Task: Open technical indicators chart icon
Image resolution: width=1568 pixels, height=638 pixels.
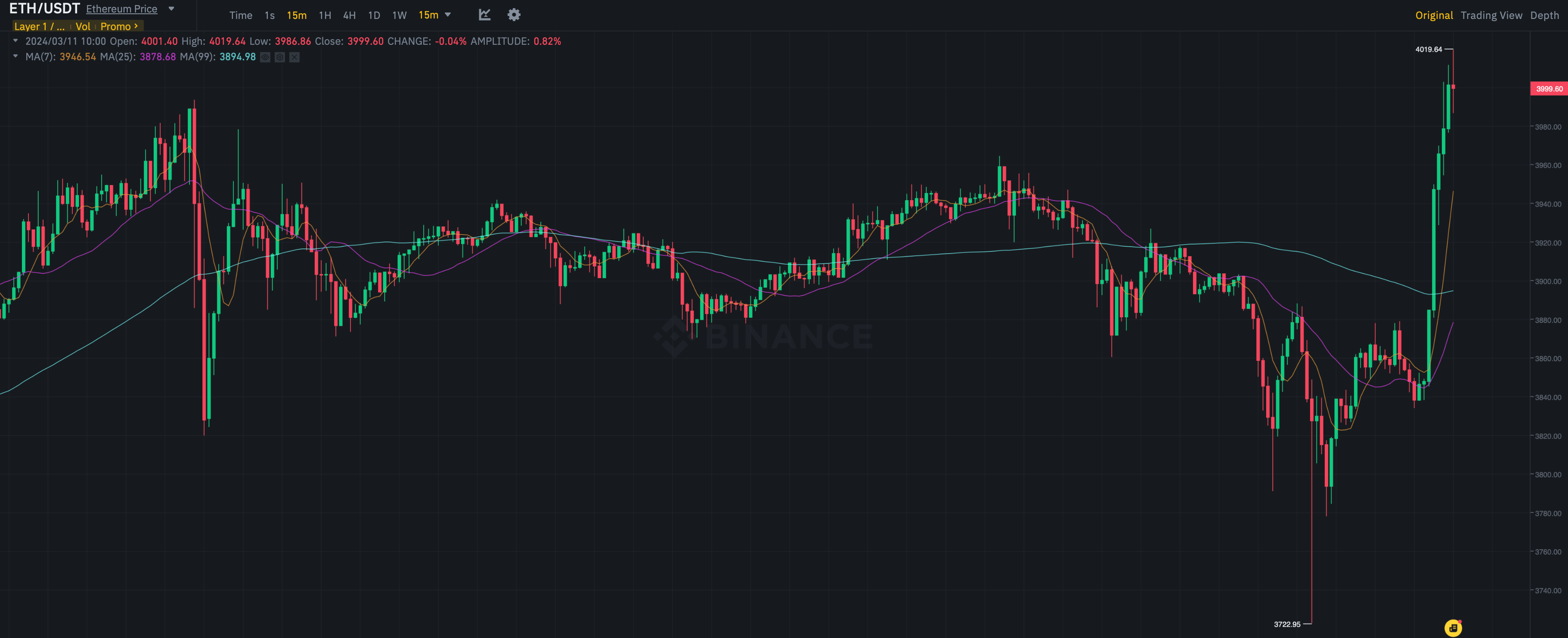Action: click(484, 15)
